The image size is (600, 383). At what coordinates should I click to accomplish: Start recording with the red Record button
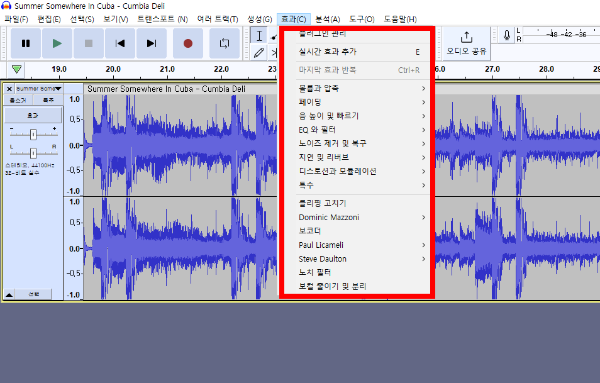pos(188,43)
